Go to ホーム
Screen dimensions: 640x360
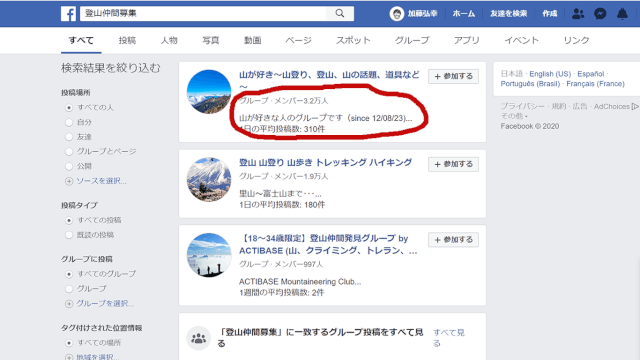pos(463,13)
